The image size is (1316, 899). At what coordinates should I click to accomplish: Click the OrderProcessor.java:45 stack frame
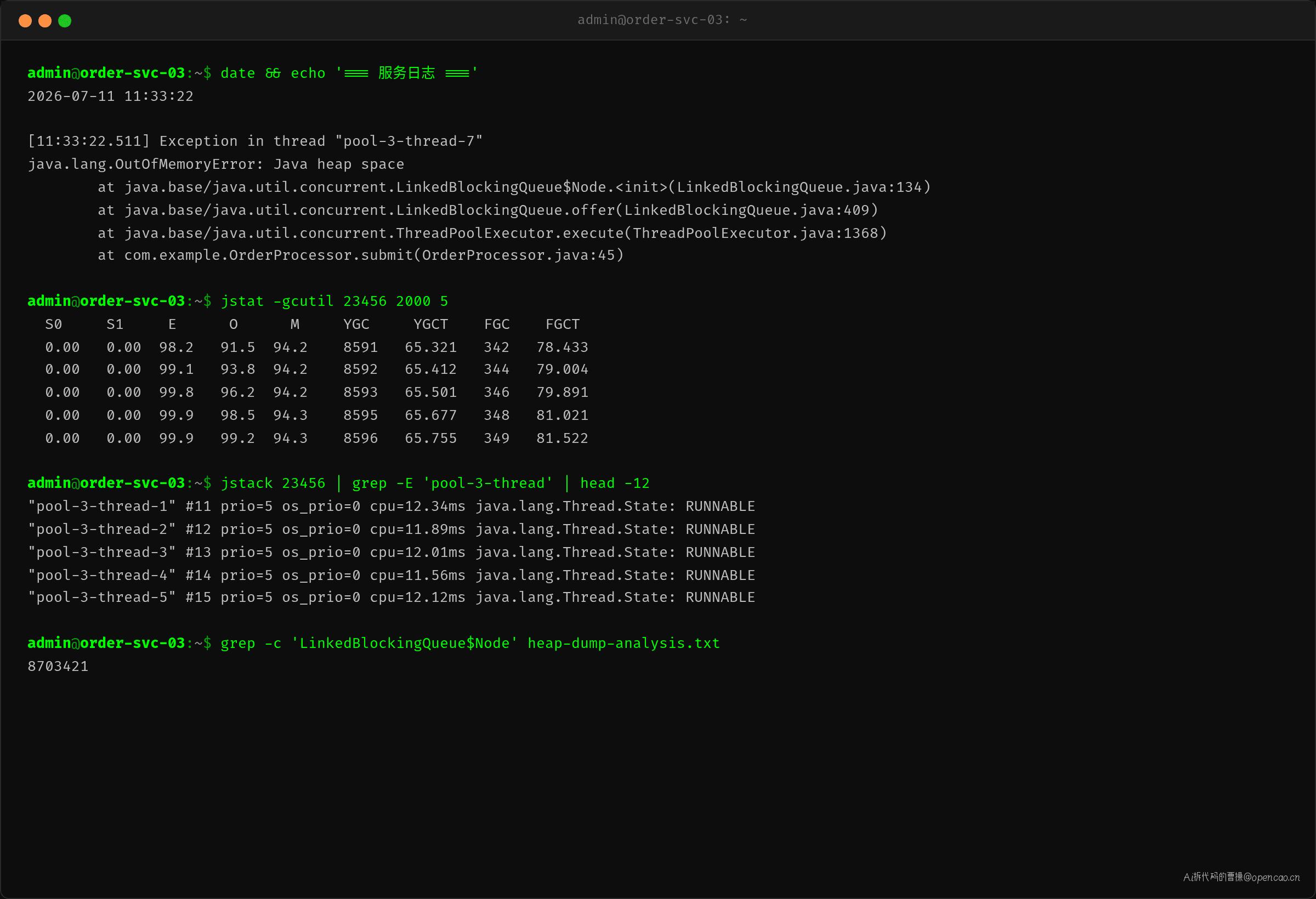click(361, 255)
